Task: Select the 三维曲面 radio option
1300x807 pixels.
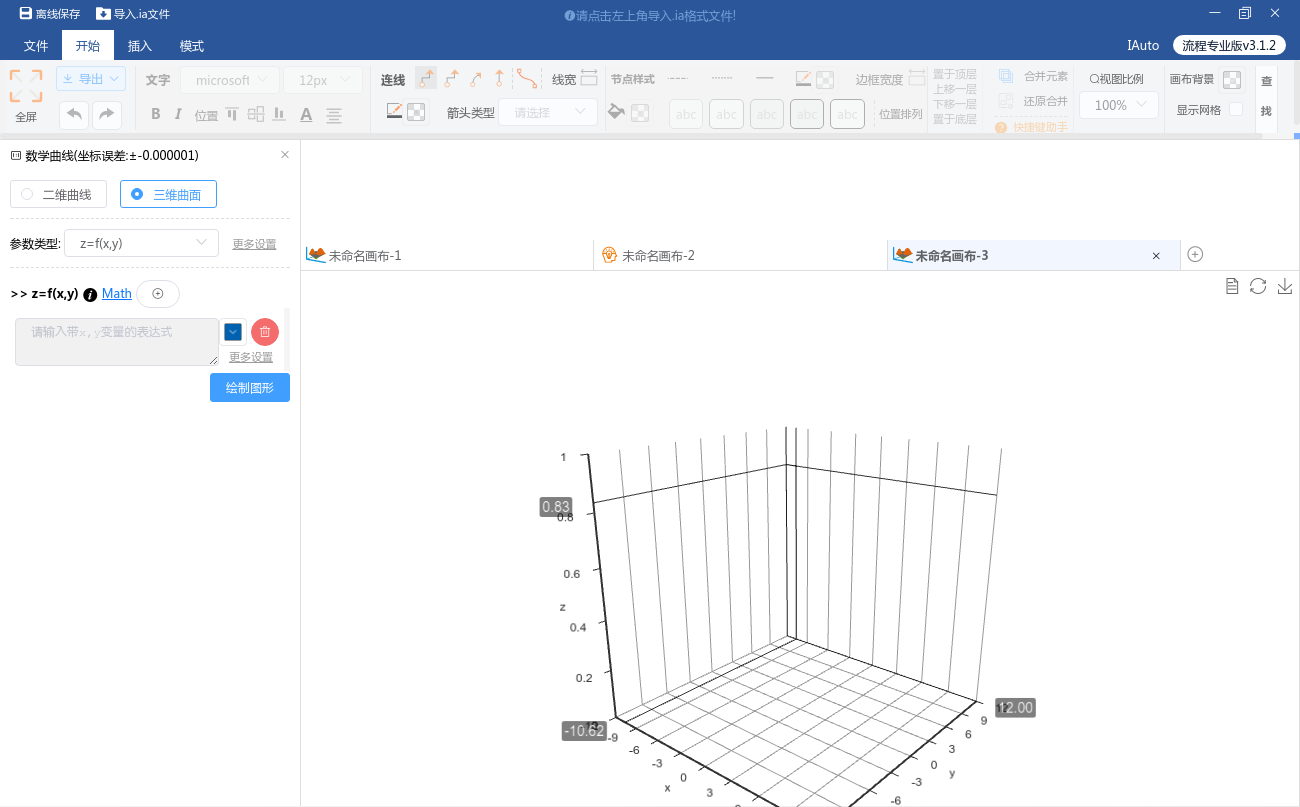Action: [x=168, y=195]
